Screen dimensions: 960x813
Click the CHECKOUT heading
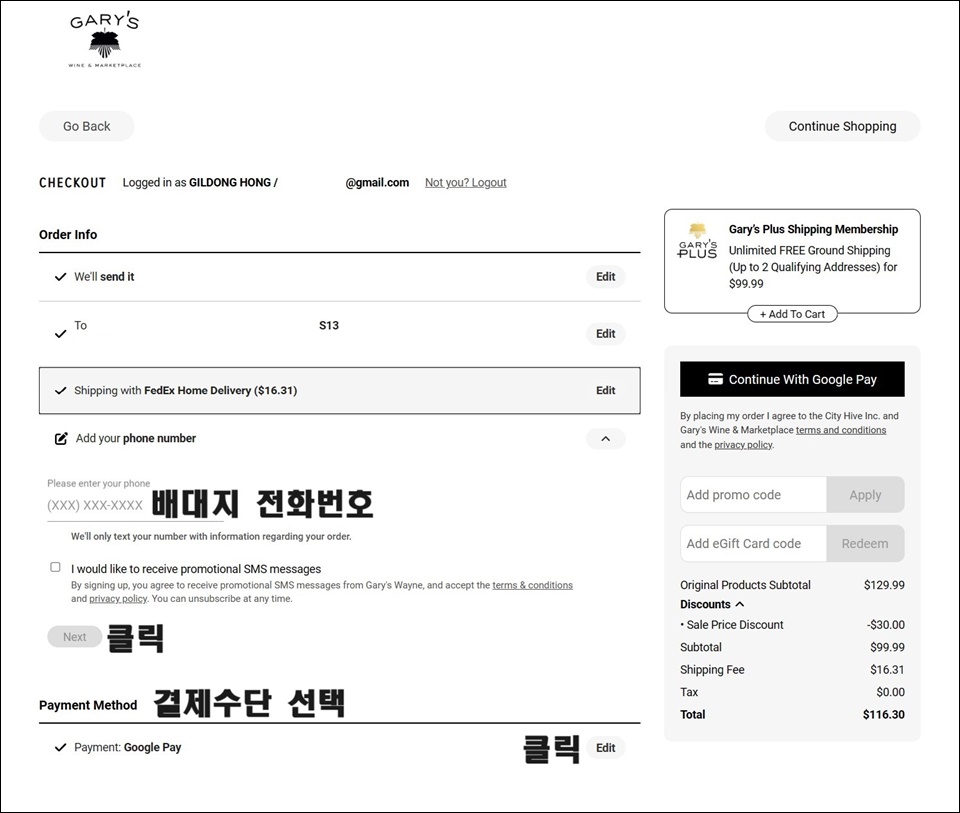(x=72, y=182)
